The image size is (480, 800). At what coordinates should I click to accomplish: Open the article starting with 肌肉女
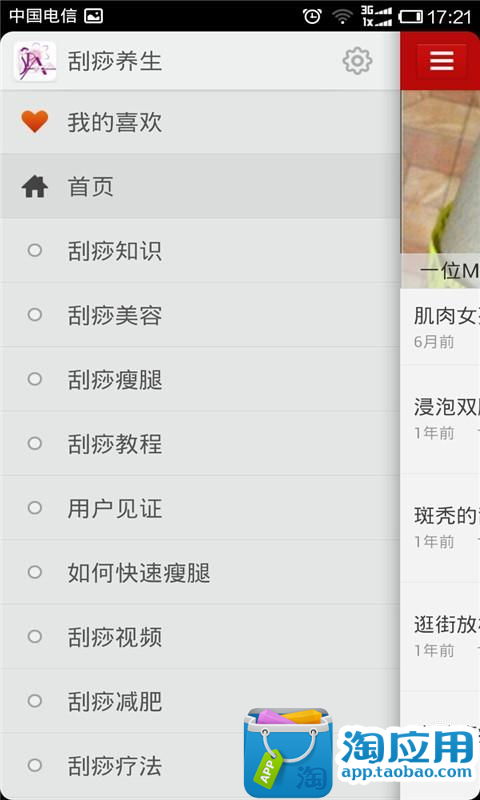click(x=440, y=327)
